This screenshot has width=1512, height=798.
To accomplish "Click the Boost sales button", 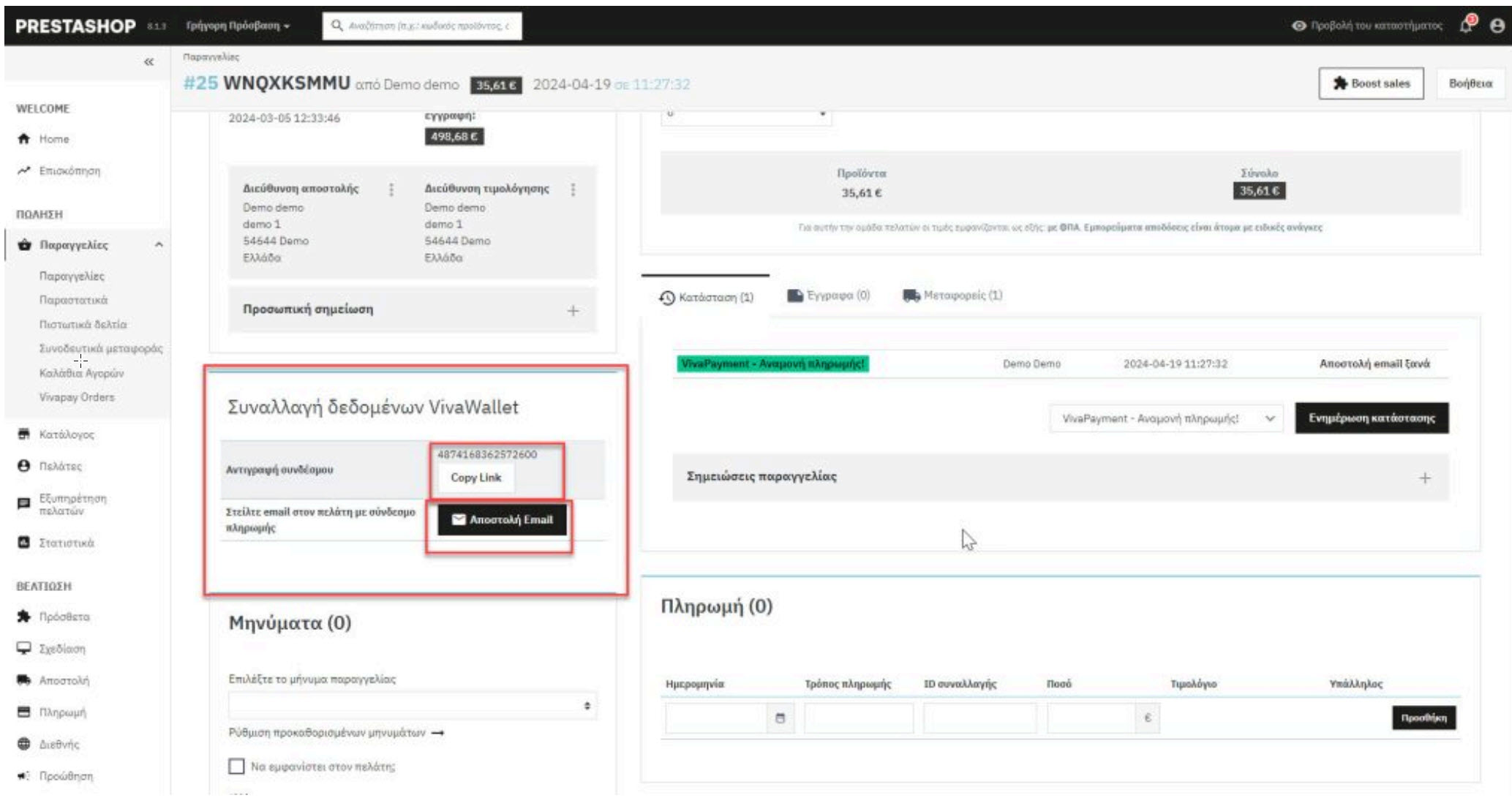I will (x=1371, y=83).
